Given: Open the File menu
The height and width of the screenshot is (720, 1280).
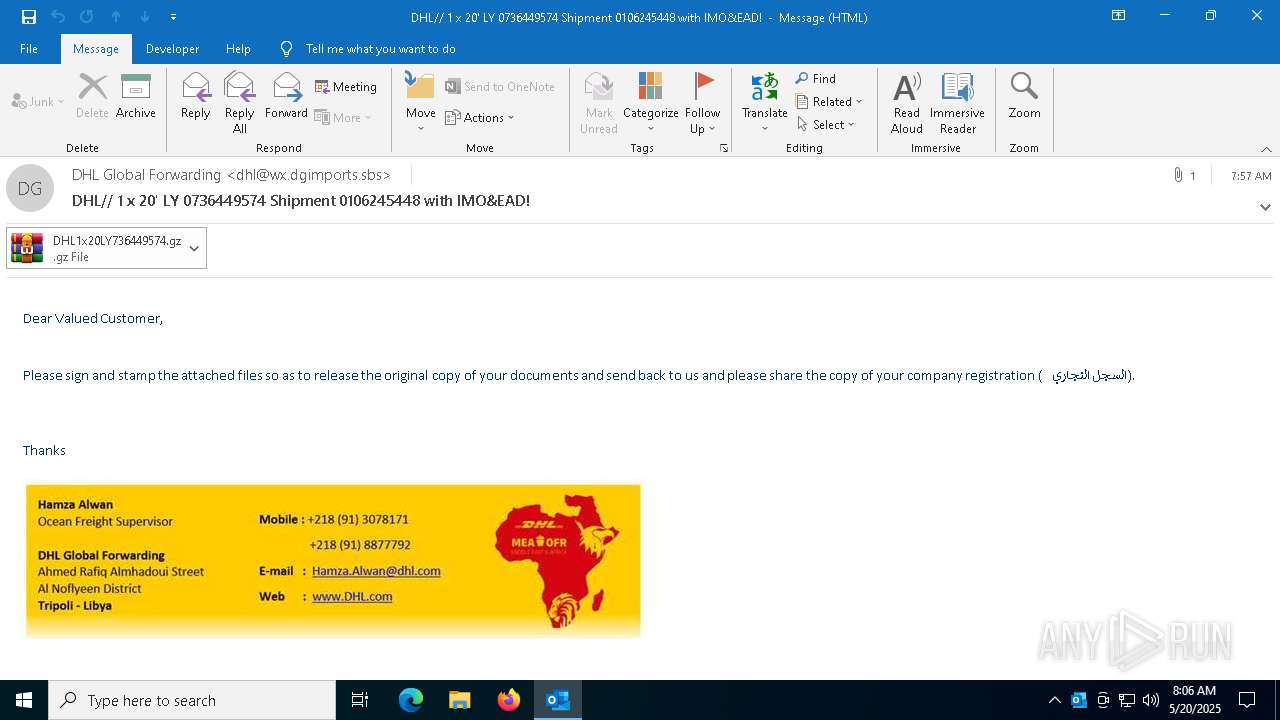Looking at the screenshot, I should click(29, 48).
